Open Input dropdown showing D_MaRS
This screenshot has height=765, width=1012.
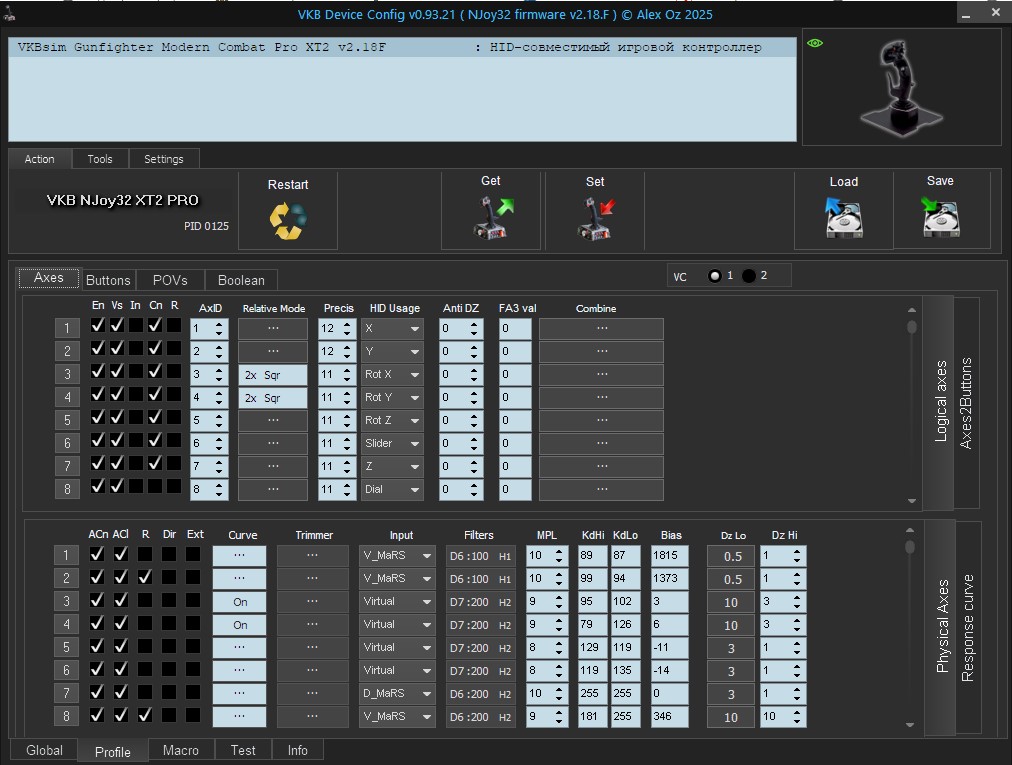[397, 693]
